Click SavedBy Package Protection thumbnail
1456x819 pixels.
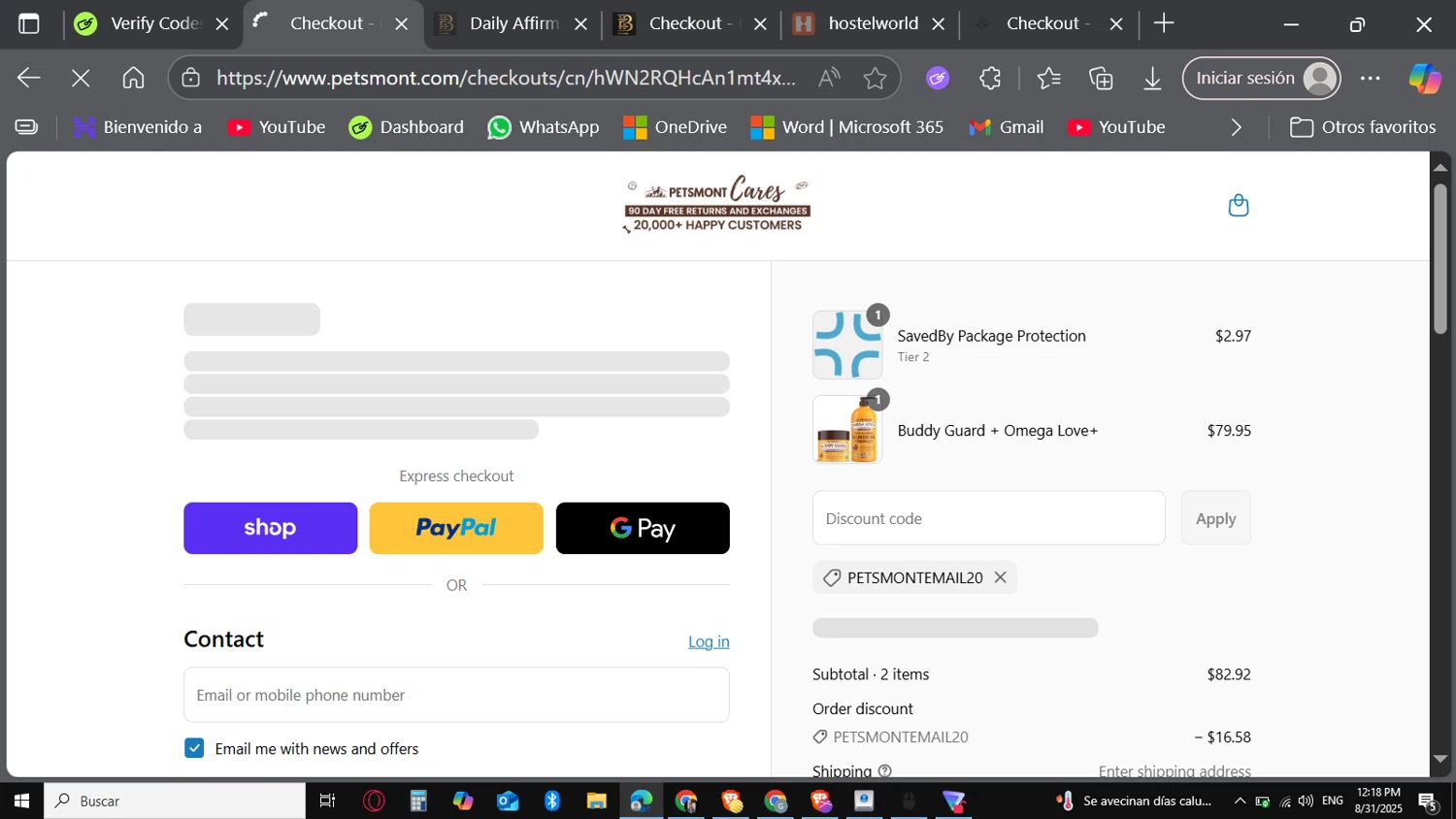847,344
